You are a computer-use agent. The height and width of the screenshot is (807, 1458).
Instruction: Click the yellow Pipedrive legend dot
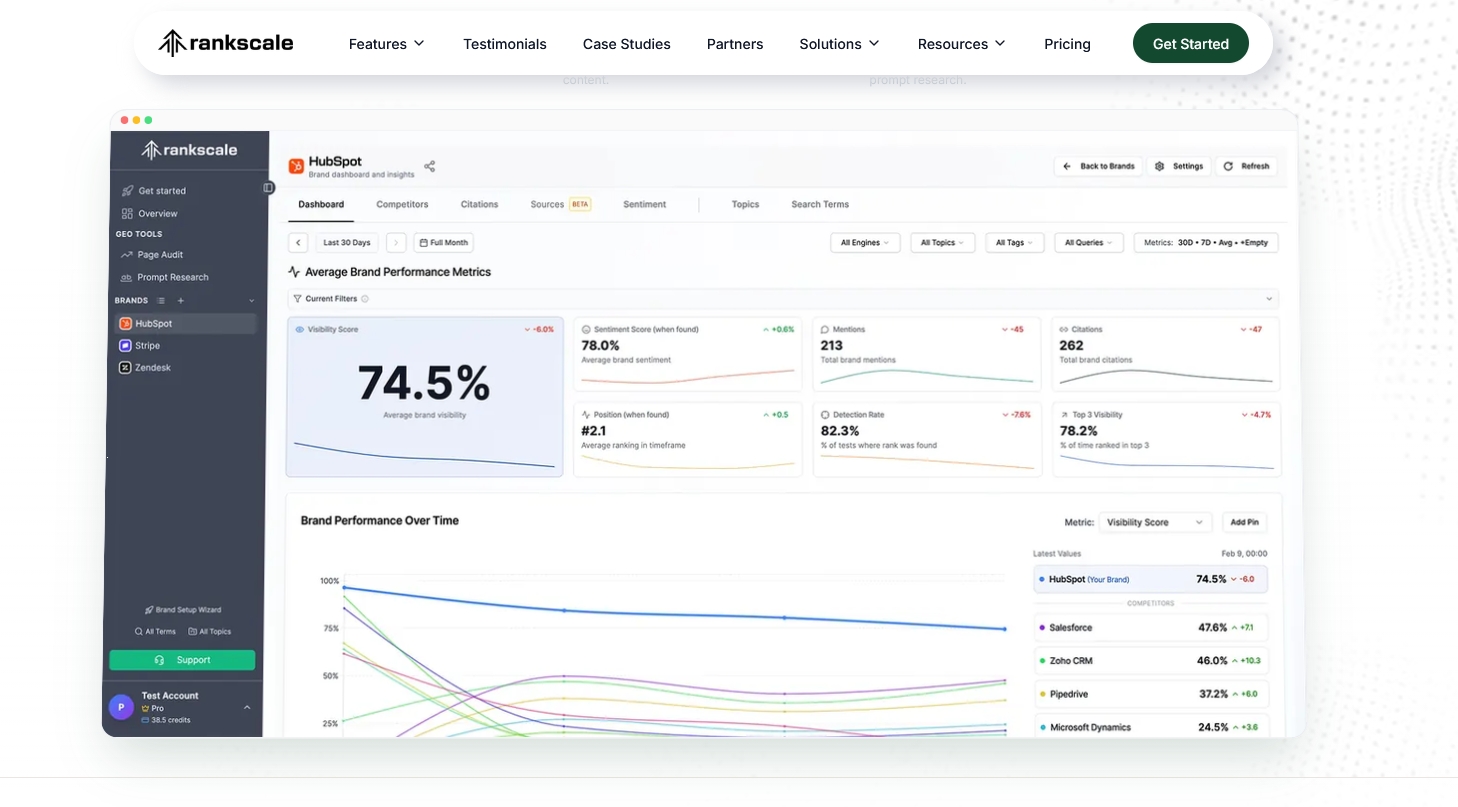coord(1042,694)
